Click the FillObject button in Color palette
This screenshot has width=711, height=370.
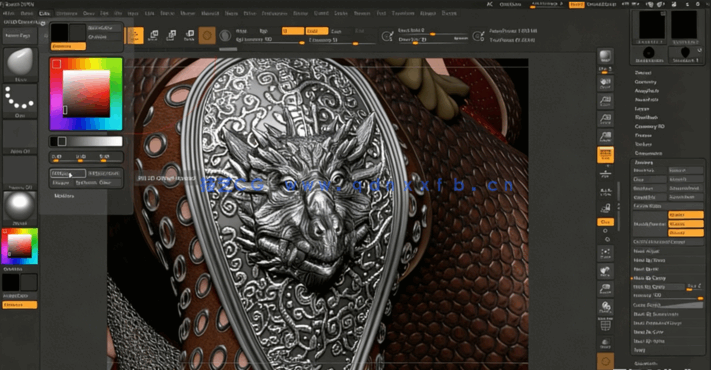click(x=68, y=173)
